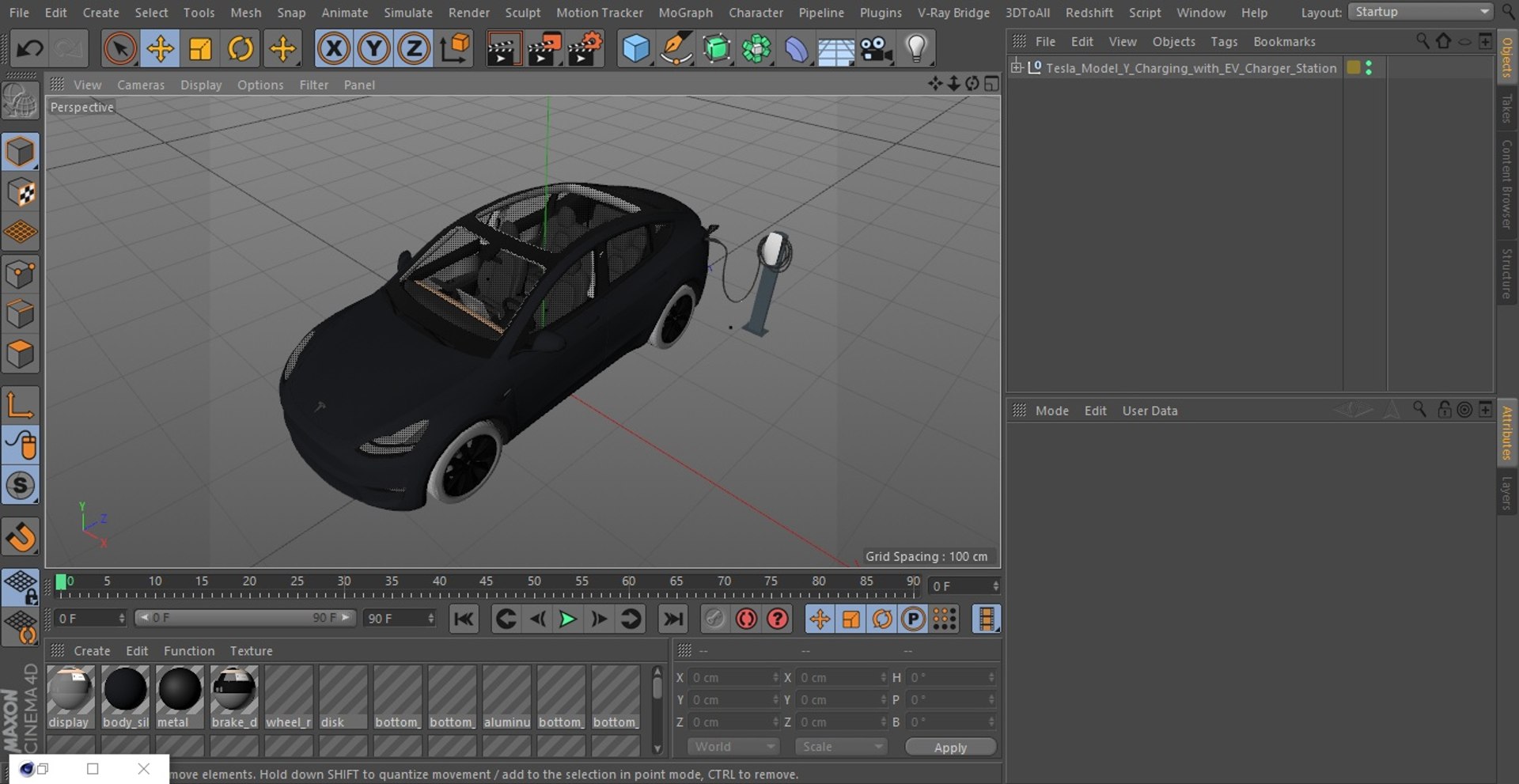1519x784 pixels.
Task: Select the Rotate tool
Action: (241, 49)
